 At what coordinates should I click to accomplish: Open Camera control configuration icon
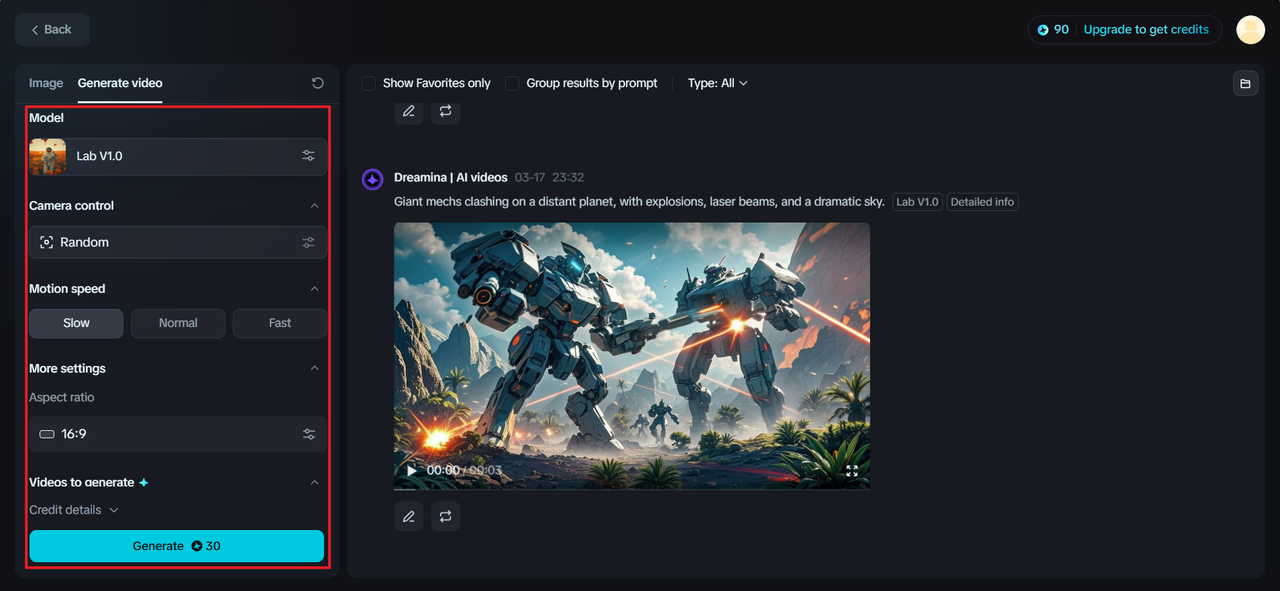point(308,242)
